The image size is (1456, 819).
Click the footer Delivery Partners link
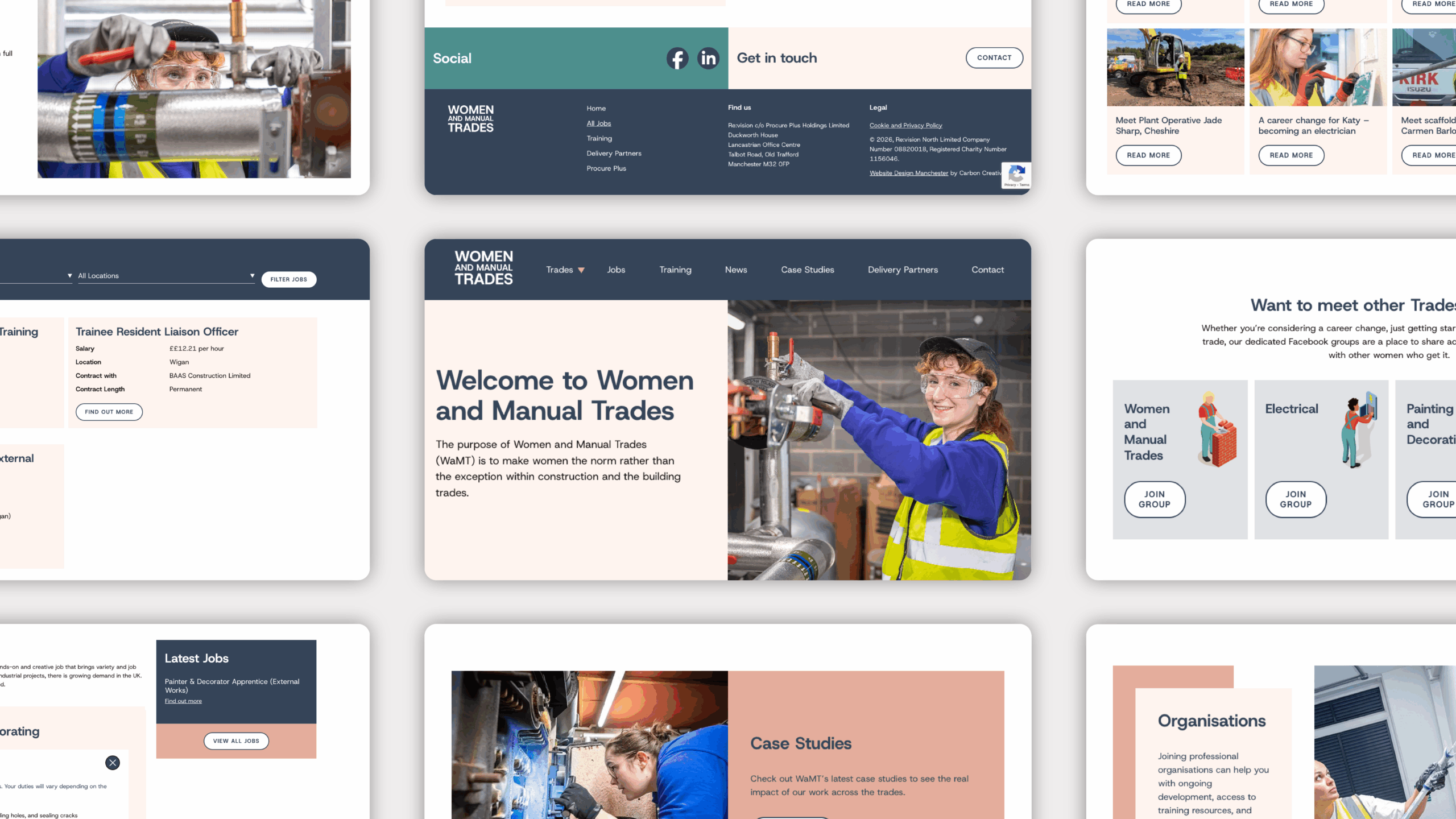pos(614,154)
